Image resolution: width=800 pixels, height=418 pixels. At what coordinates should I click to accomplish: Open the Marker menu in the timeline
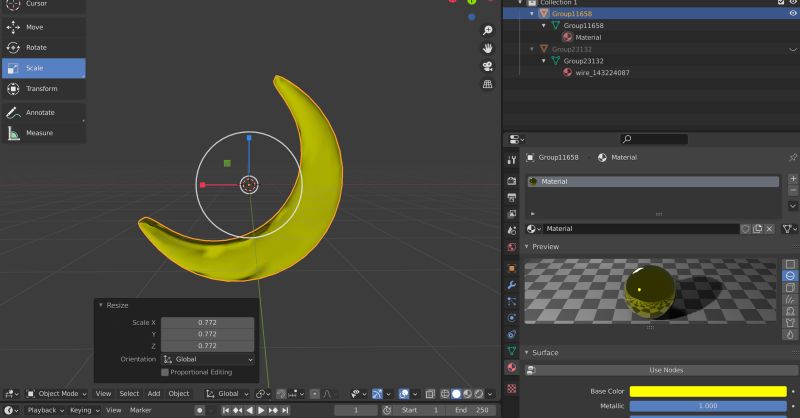[x=140, y=410]
